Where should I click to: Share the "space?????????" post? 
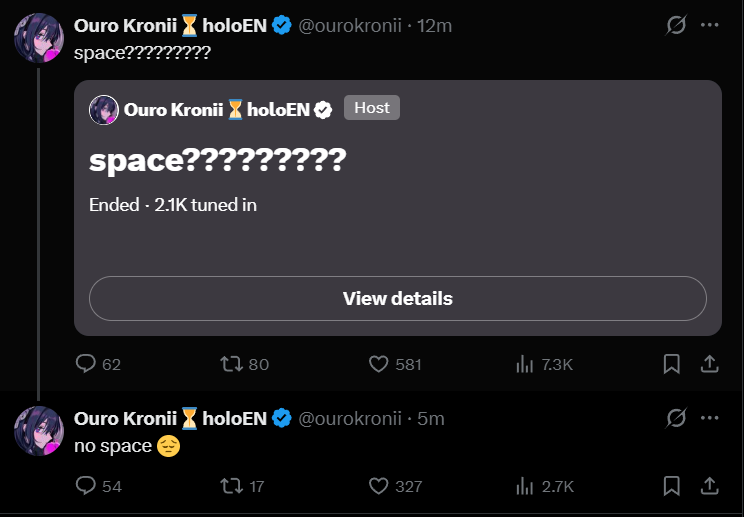(708, 364)
